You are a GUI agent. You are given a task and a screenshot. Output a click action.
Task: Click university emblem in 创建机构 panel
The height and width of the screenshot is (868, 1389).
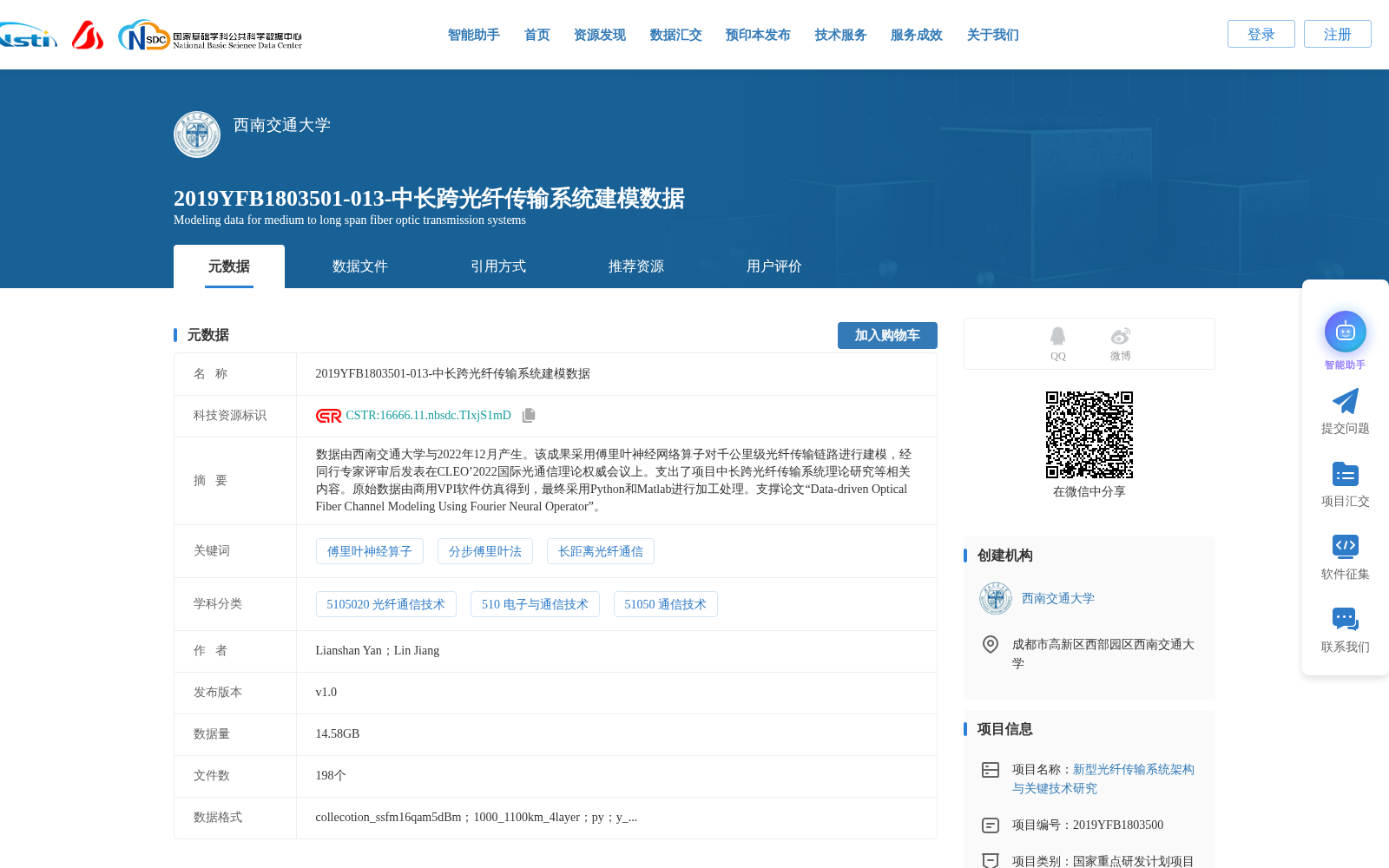tap(996, 598)
